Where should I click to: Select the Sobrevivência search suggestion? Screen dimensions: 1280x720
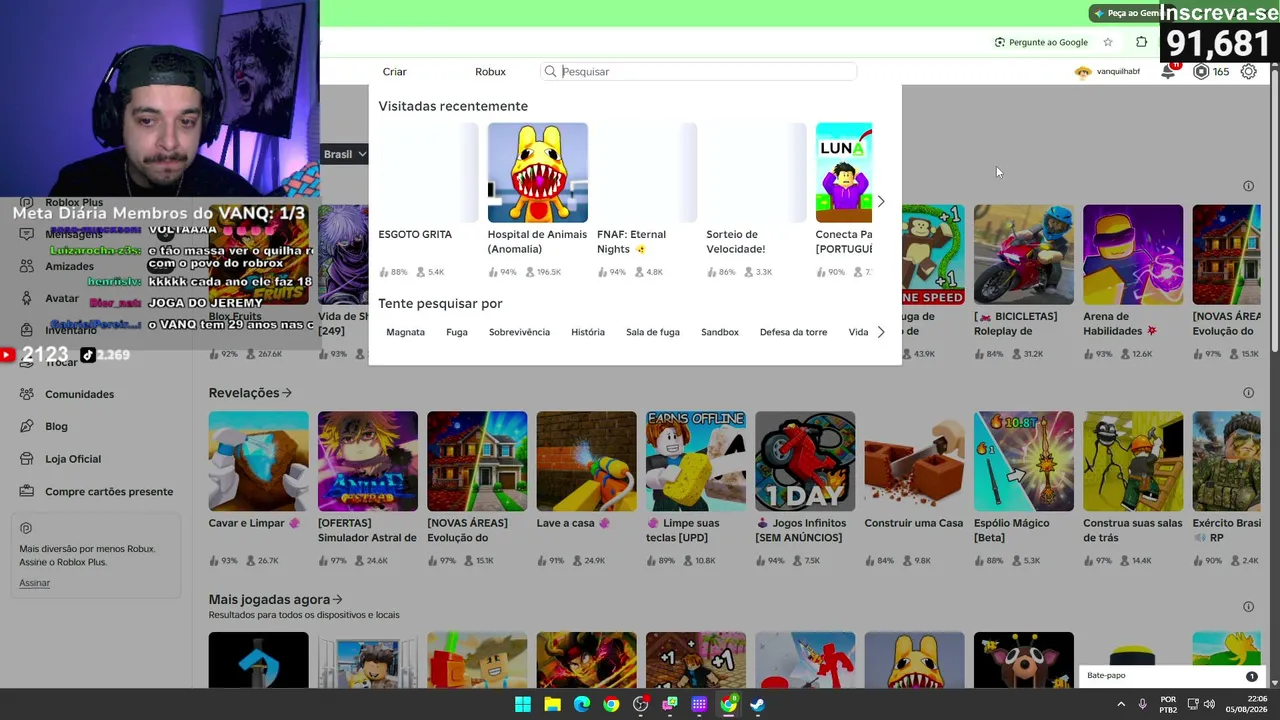click(x=519, y=332)
